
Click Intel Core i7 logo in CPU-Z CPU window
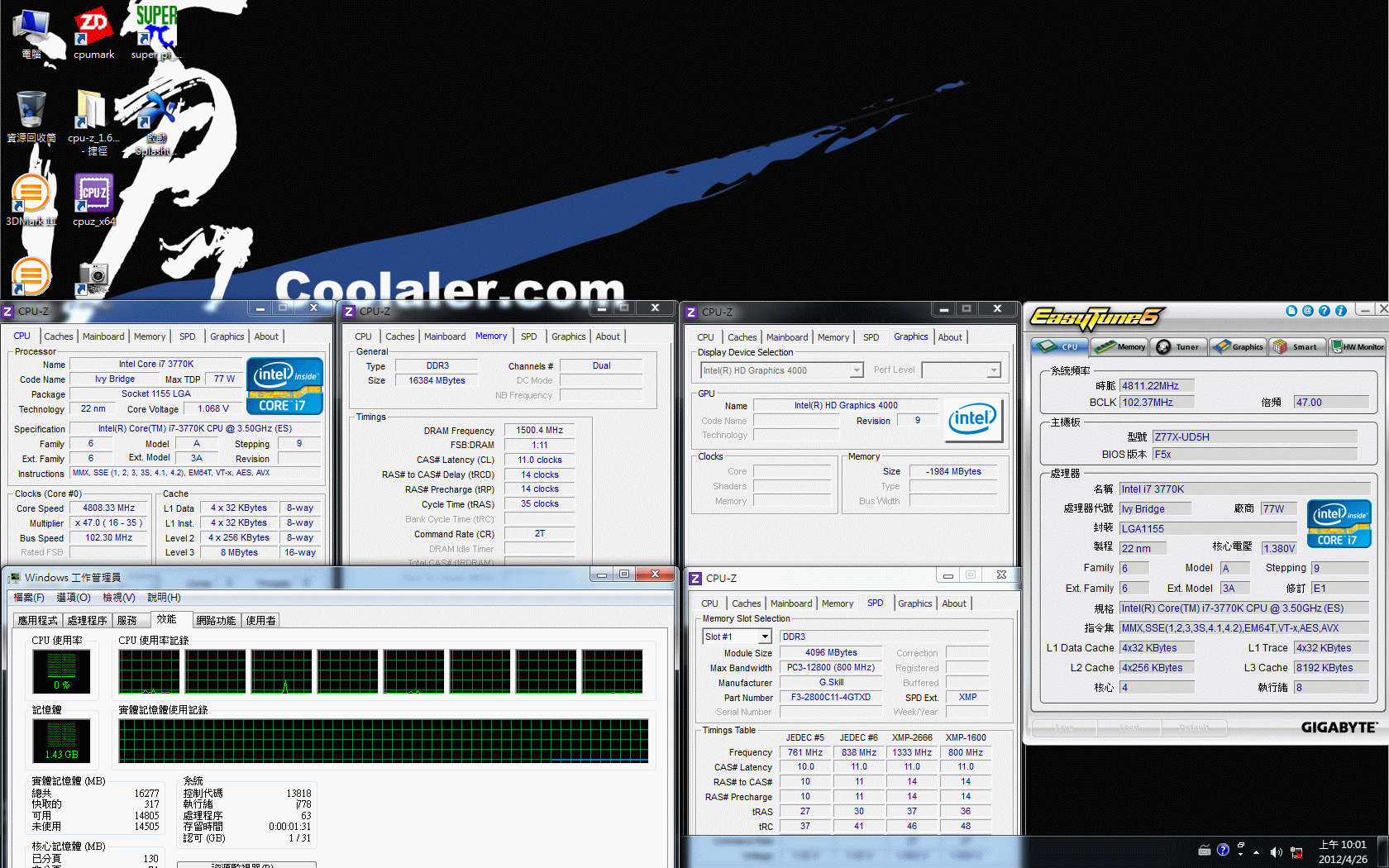(x=284, y=386)
